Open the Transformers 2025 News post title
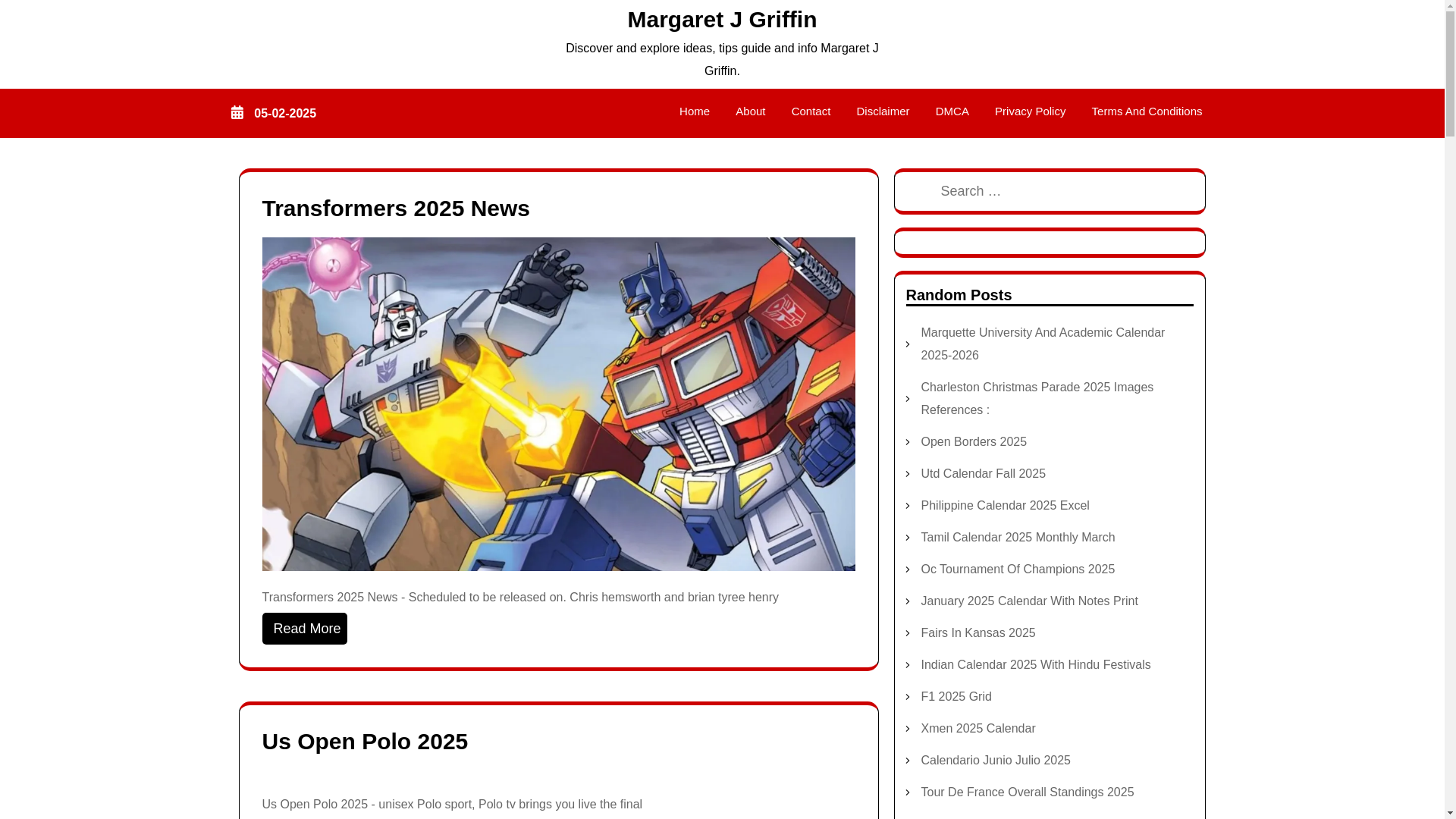 point(396,209)
